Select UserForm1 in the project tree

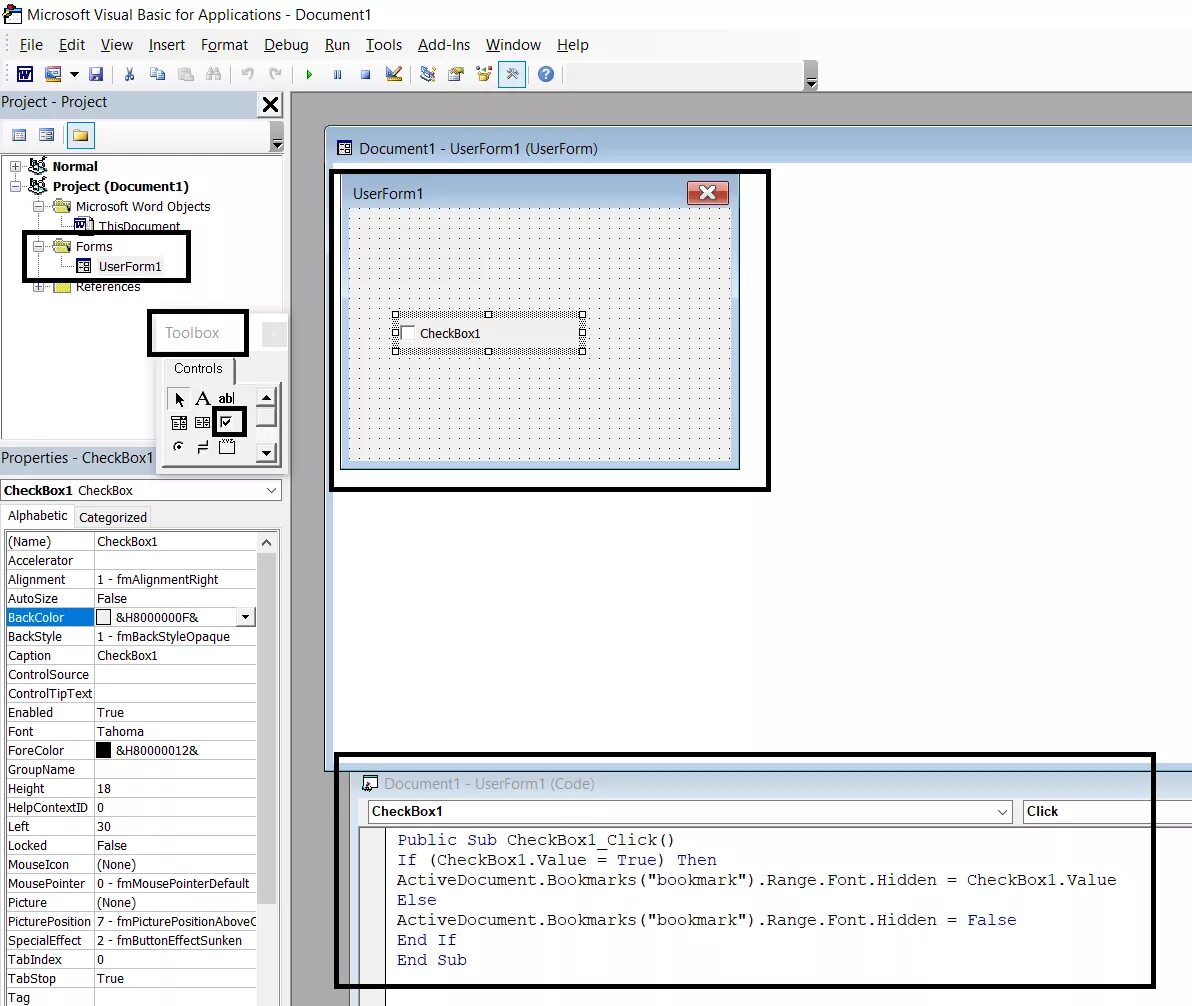(129, 266)
